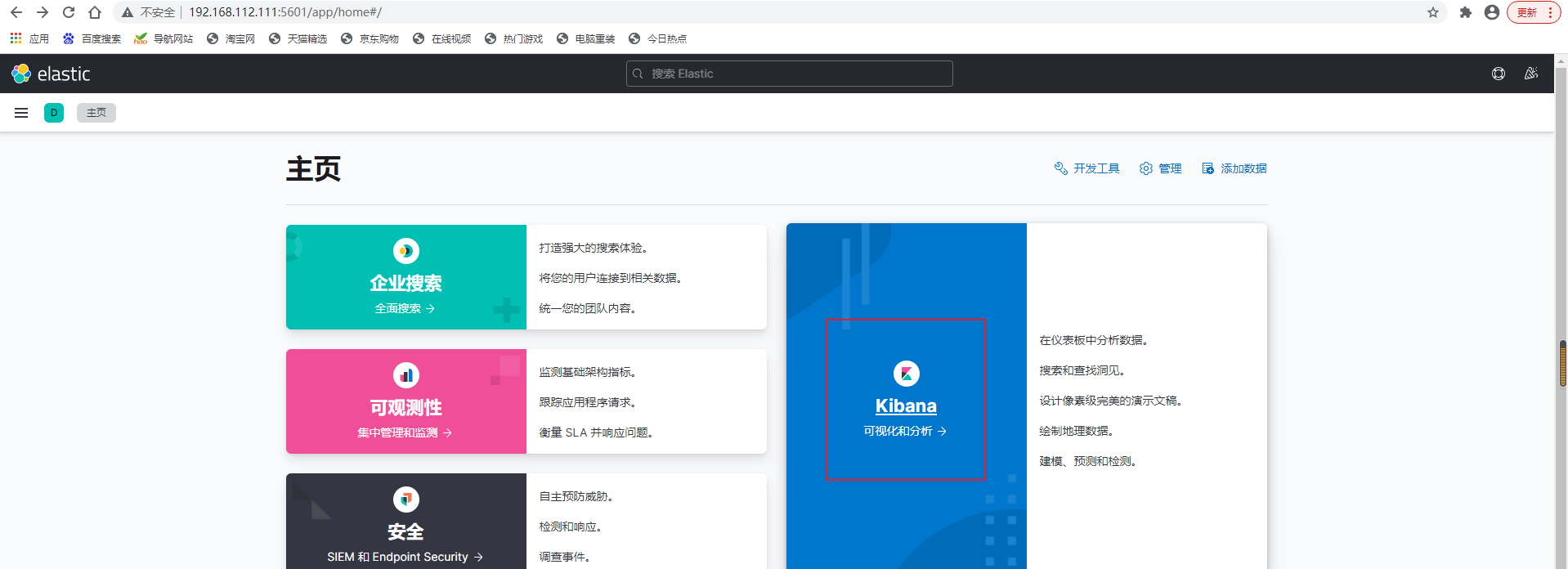
Task: Open the space selector D avatar
Action: point(54,113)
